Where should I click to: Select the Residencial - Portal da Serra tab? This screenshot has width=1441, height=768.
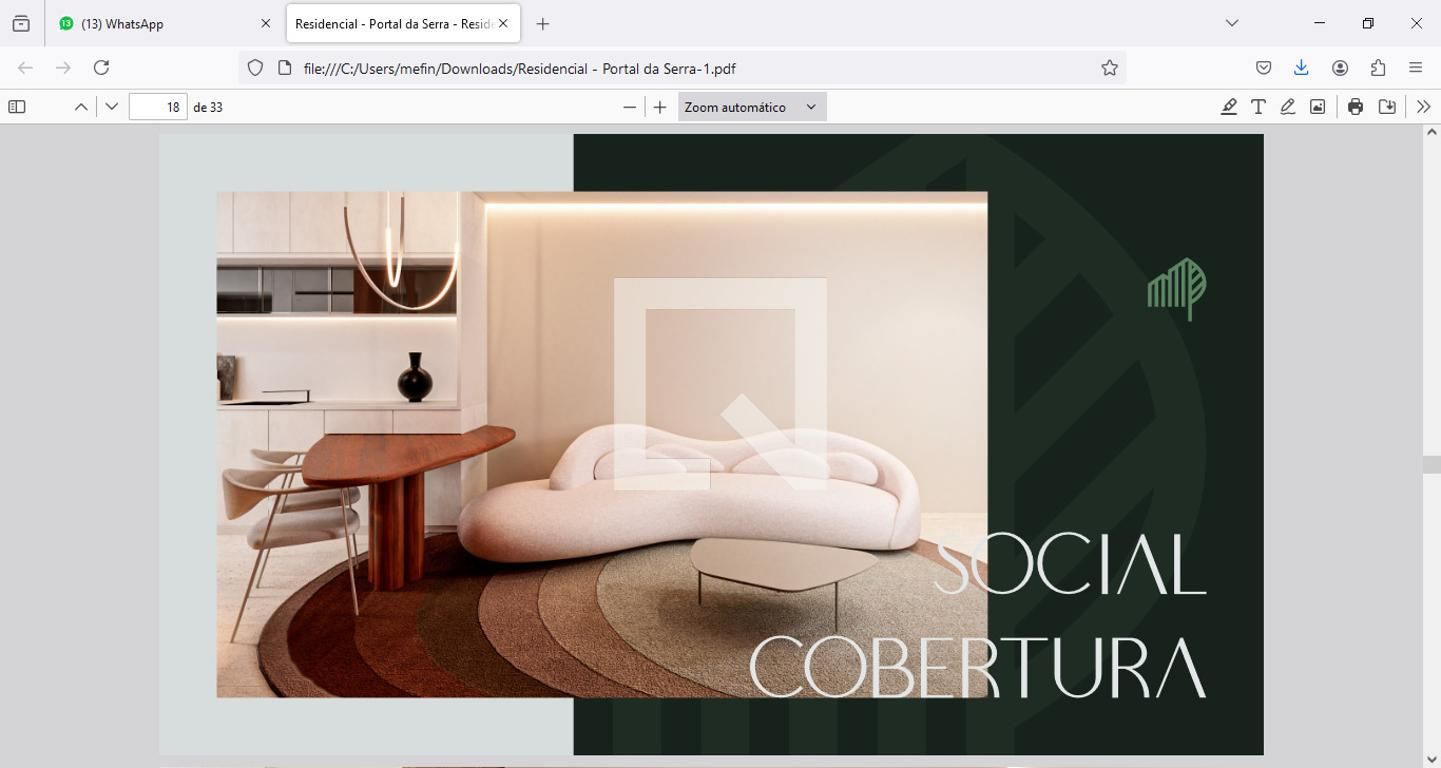click(x=403, y=23)
